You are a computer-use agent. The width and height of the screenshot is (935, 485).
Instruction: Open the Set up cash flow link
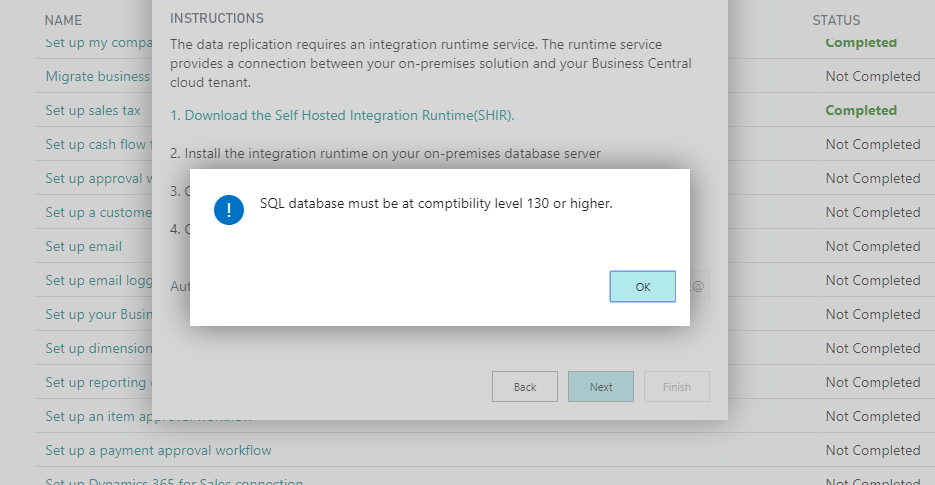click(x=97, y=145)
